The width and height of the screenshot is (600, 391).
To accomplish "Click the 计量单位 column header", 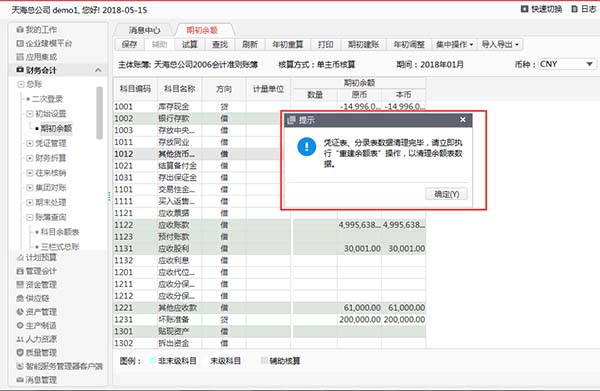I will (x=268, y=89).
